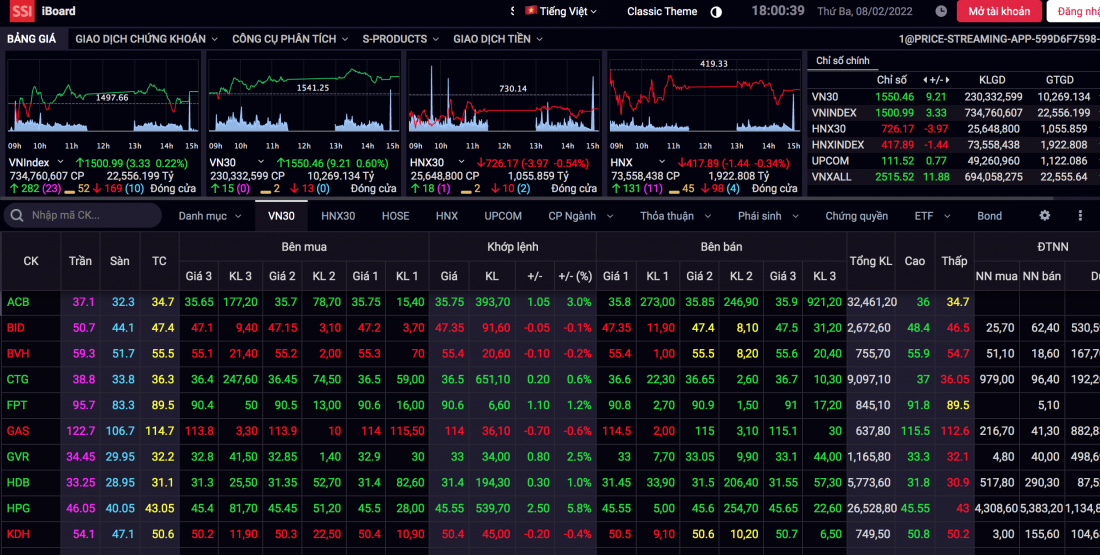Click the Vietnam flag language icon
This screenshot has height=555, width=1100.
[530, 11]
